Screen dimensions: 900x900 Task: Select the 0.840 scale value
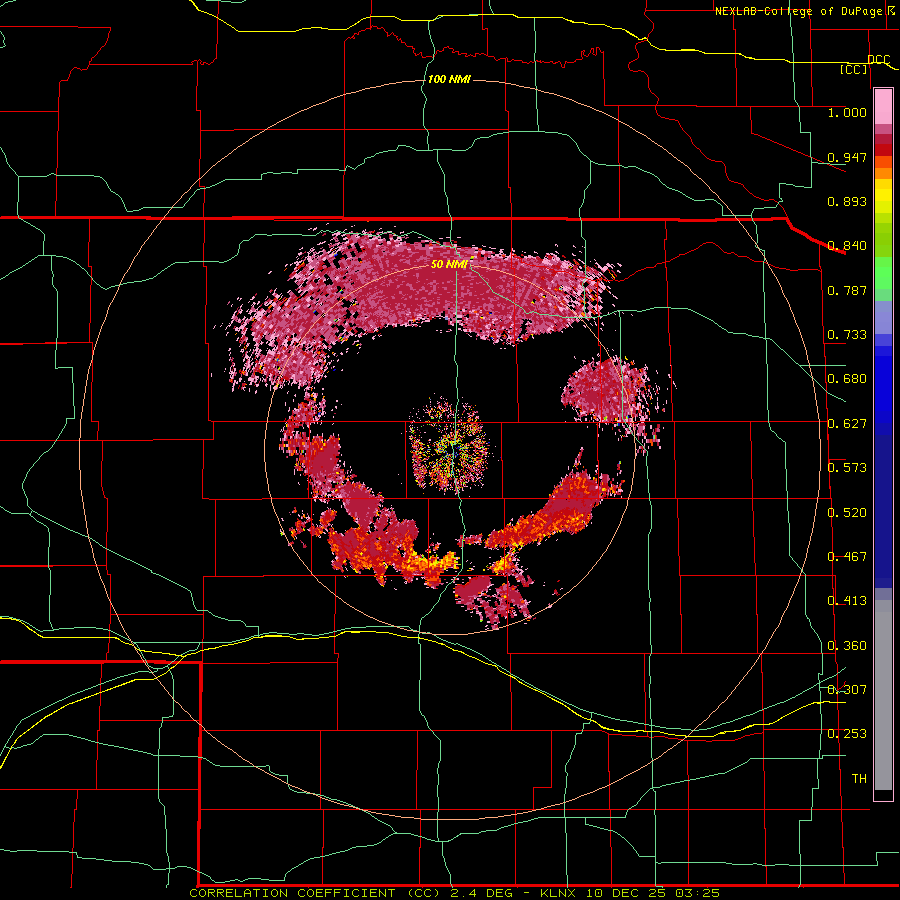point(847,246)
